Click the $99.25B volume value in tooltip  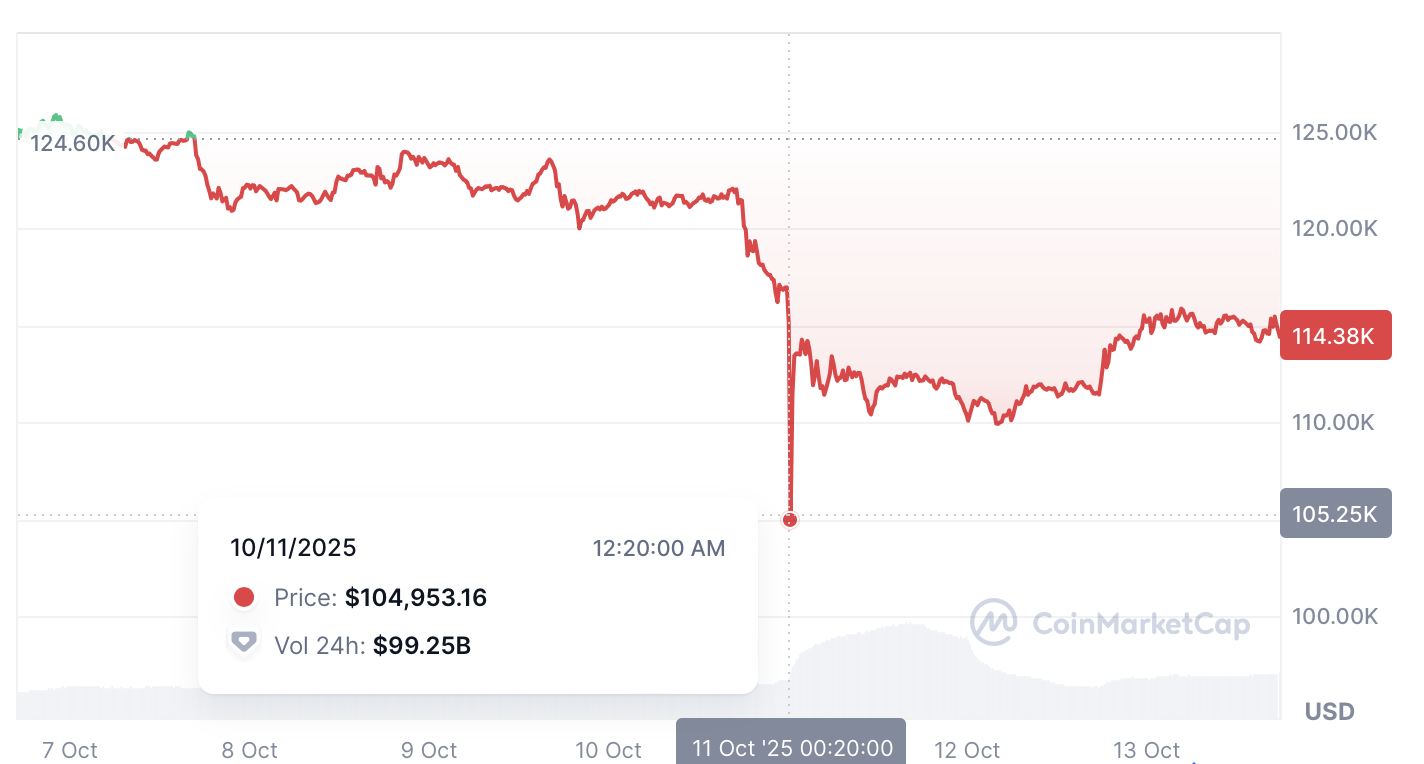click(422, 646)
